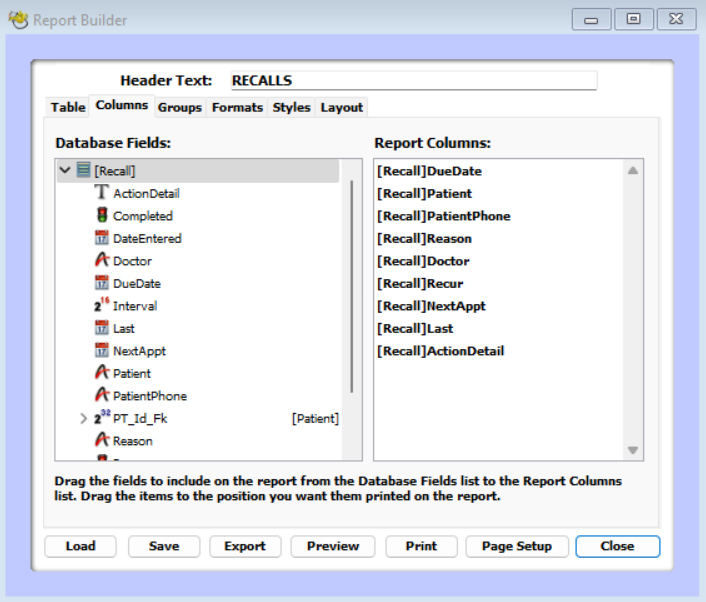Click the Close button
Screen dimensions: 706x602
tap(618, 546)
